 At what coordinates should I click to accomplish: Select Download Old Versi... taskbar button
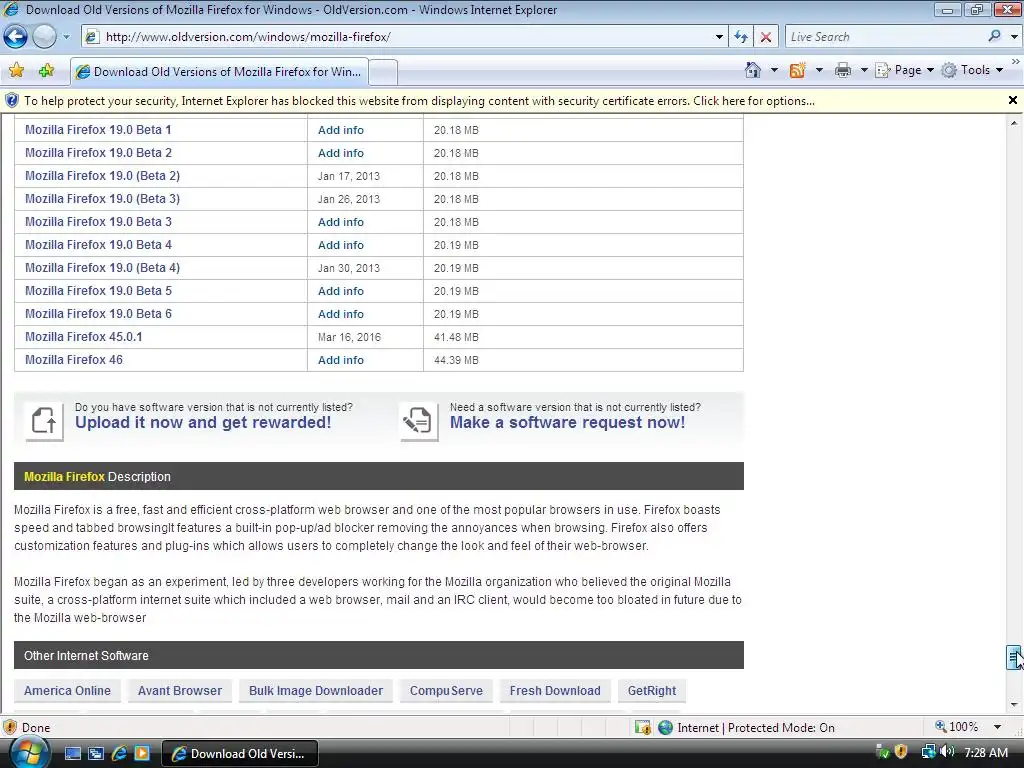tap(240, 754)
